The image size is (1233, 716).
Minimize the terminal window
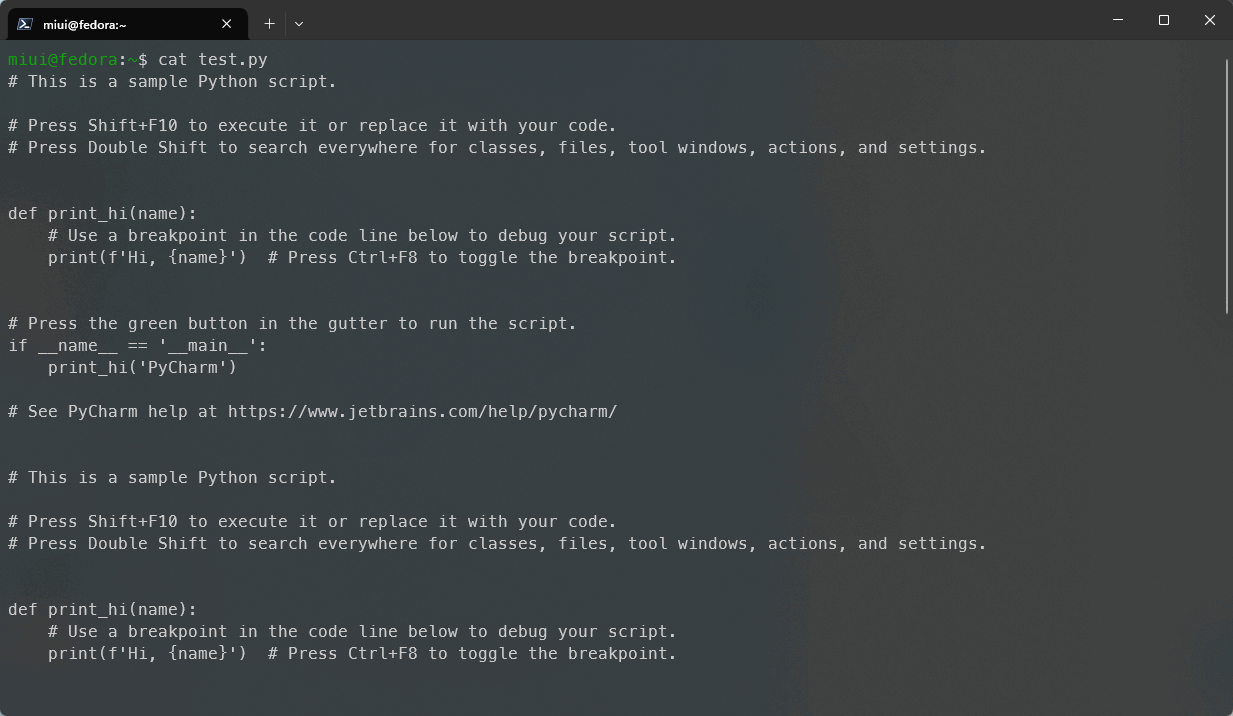(x=1118, y=20)
